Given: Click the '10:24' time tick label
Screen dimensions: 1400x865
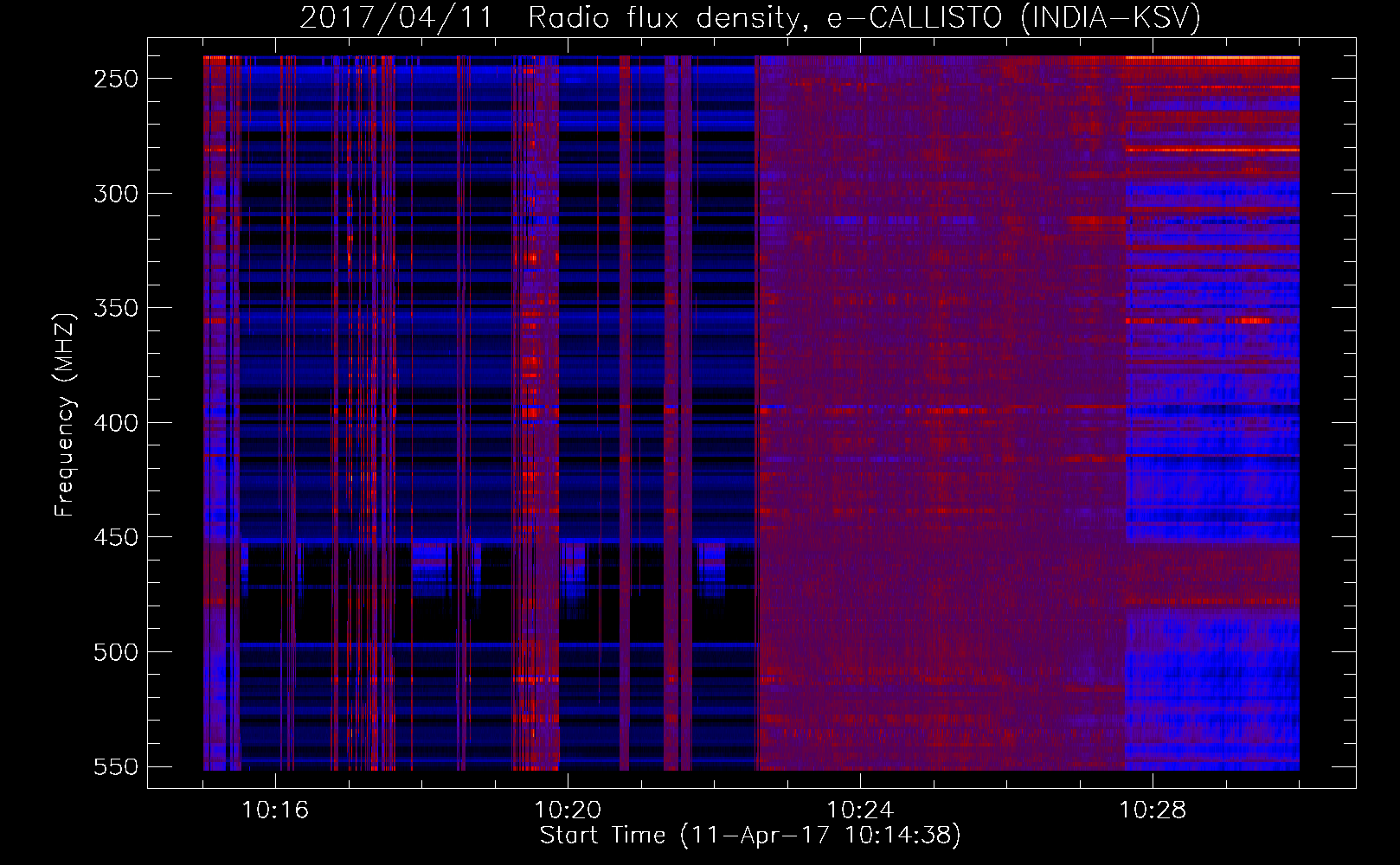Looking at the screenshot, I should [x=860, y=811].
